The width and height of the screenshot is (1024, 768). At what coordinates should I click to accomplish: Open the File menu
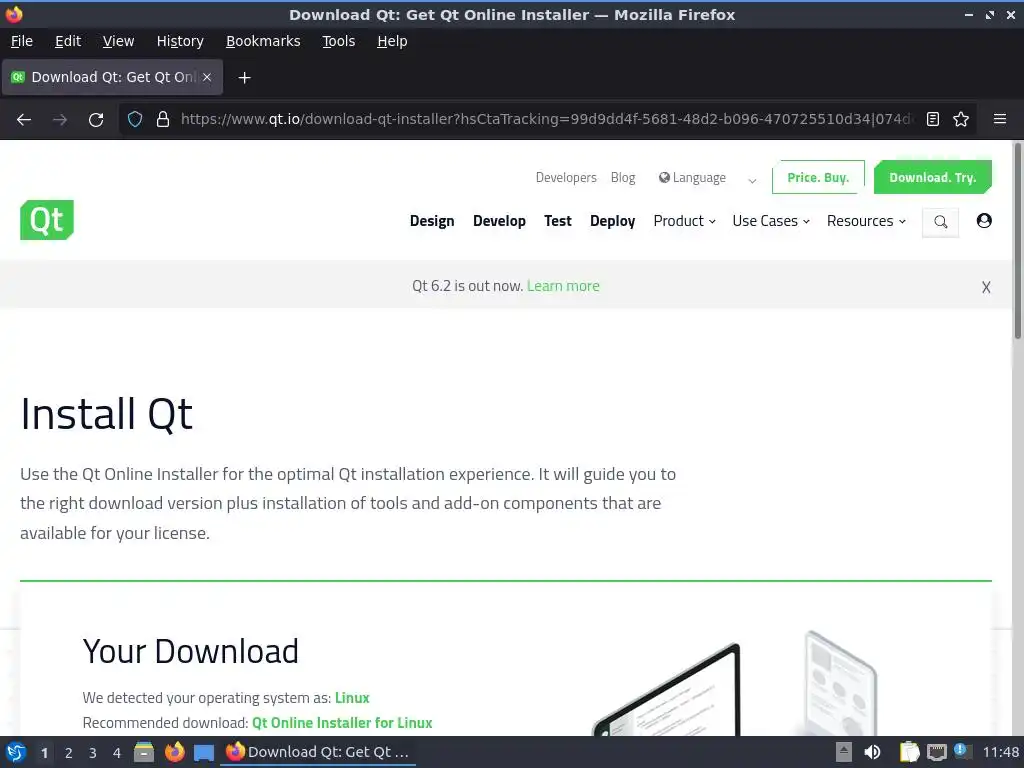(22, 41)
